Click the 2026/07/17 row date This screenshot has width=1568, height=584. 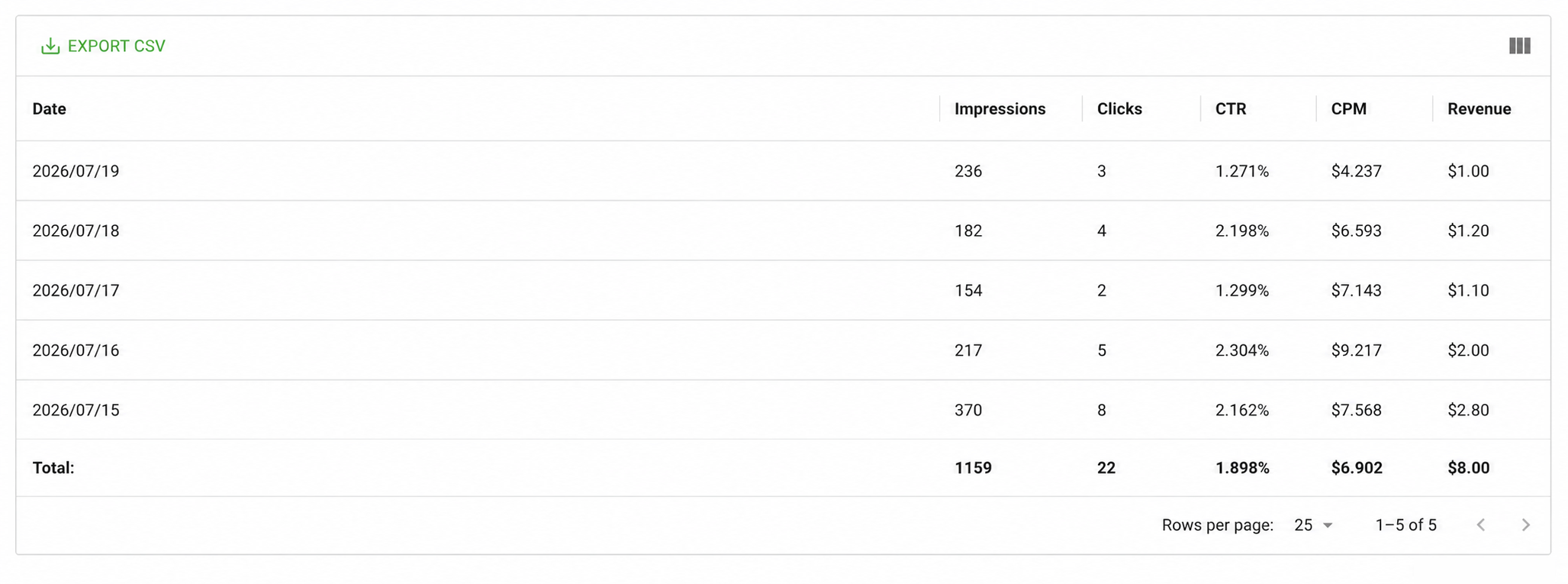click(x=76, y=290)
